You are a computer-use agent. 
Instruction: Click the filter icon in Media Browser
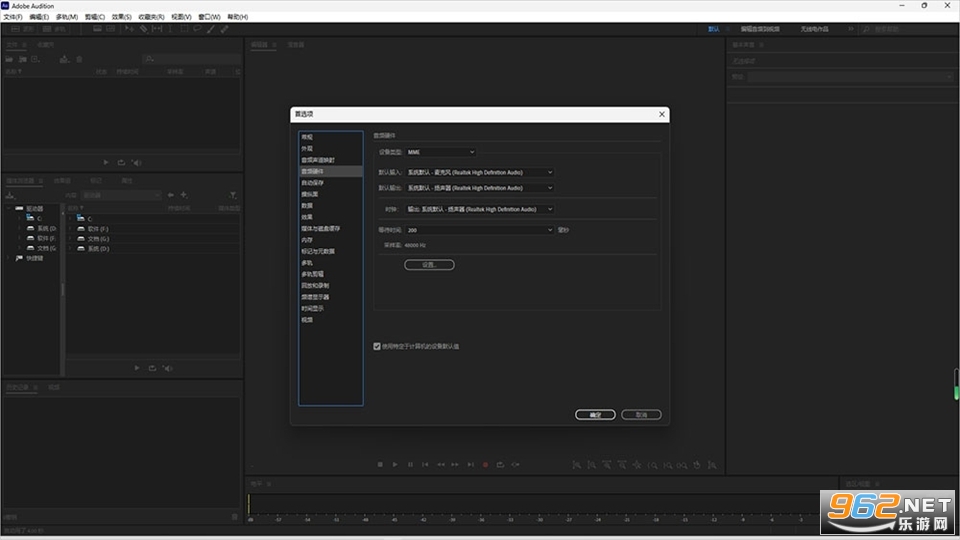coord(233,195)
